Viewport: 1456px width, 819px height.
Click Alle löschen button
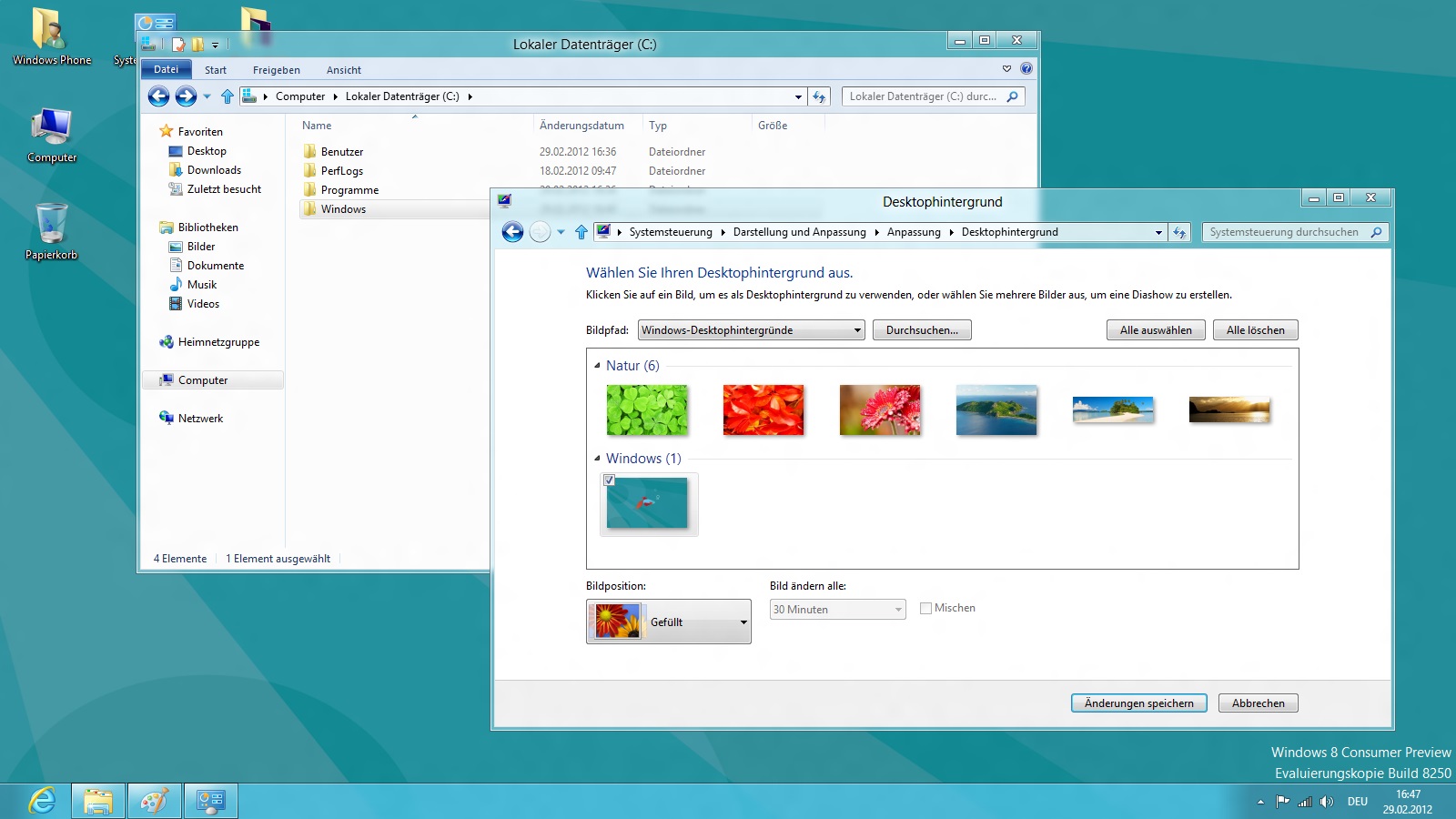tap(1256, 330)
